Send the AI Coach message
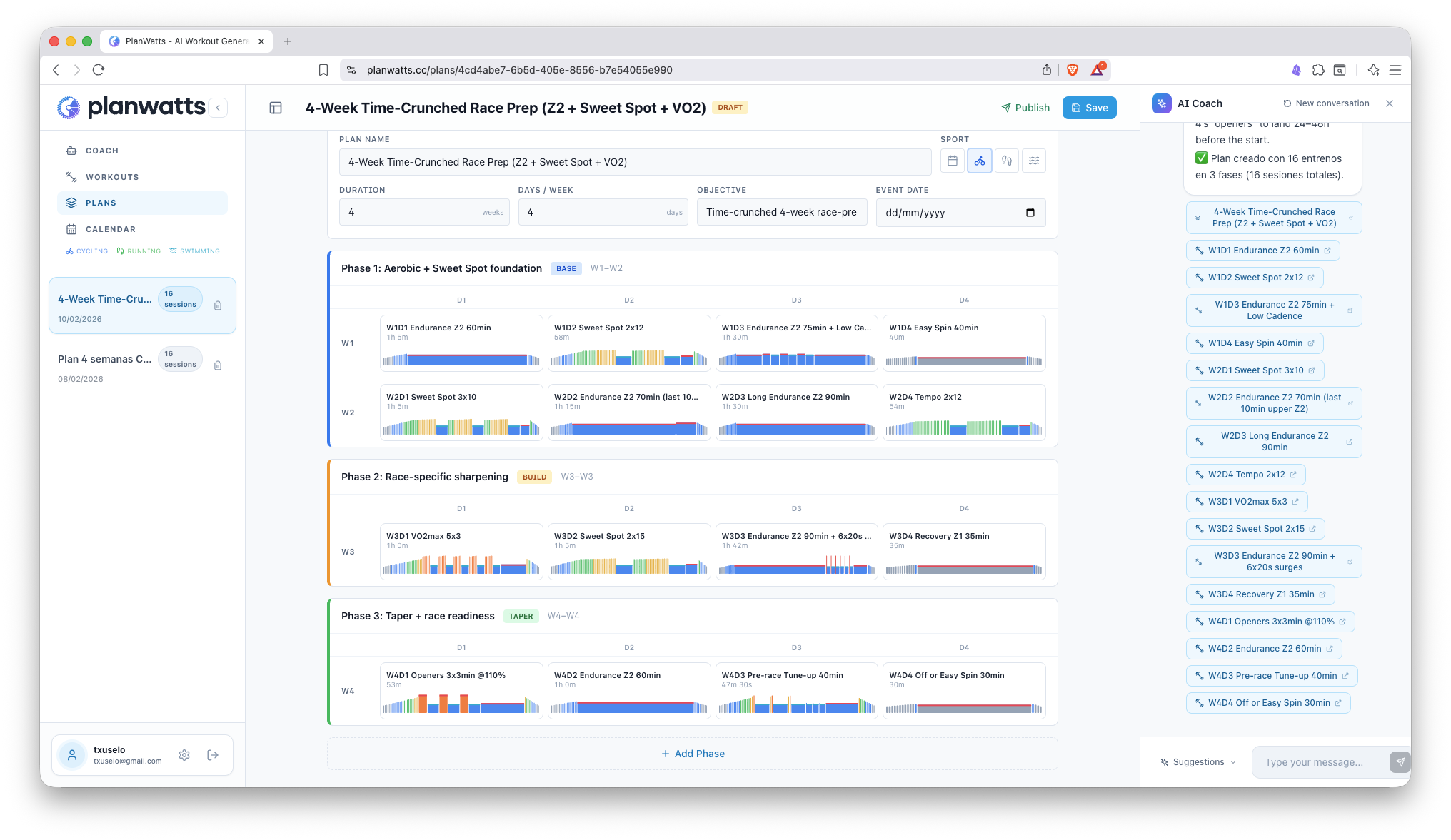Viewport: 1451px width, 840px height. point(1400,762)
